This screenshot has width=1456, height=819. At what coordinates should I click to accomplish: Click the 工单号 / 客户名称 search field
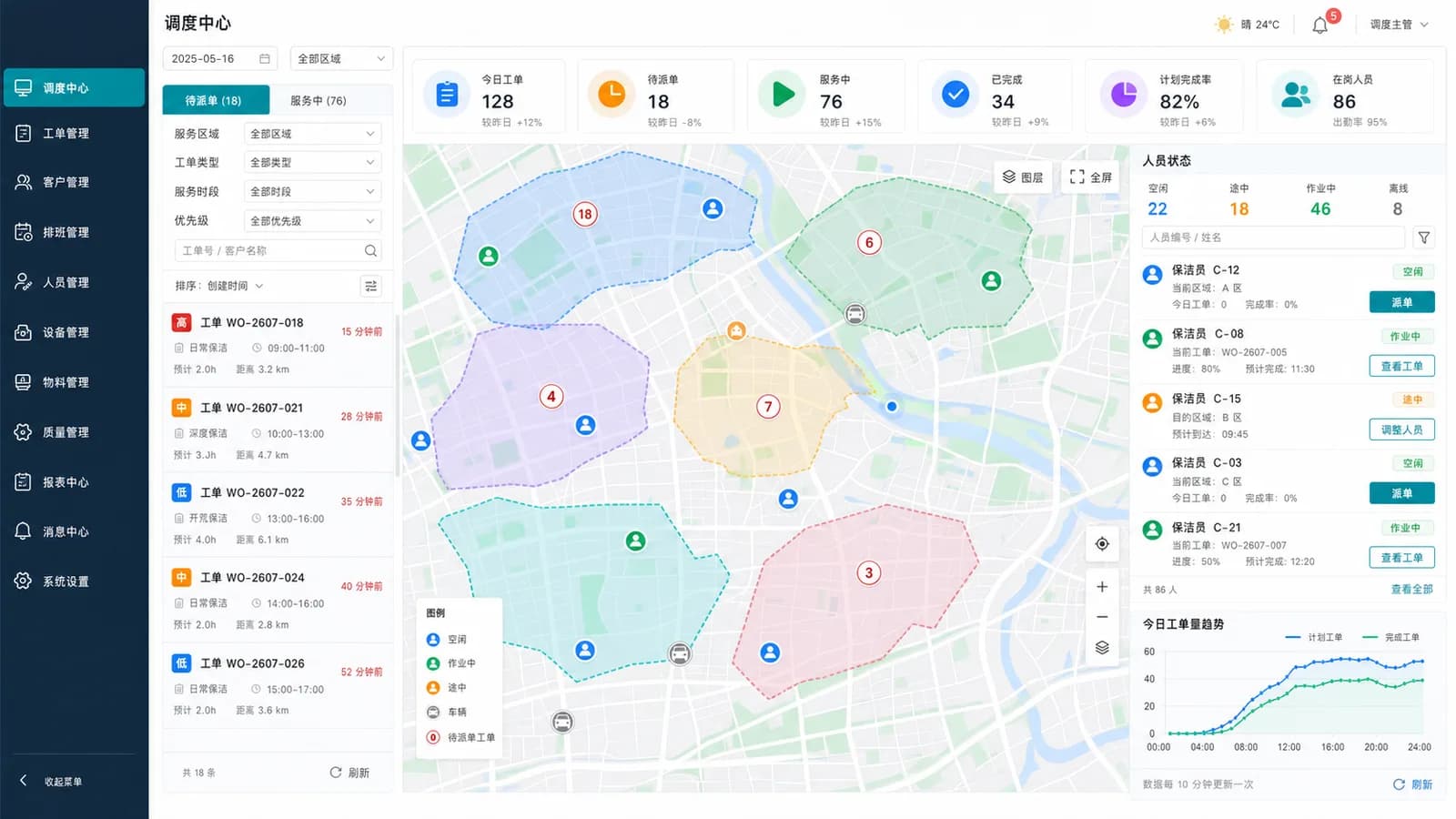click(278, 250)
